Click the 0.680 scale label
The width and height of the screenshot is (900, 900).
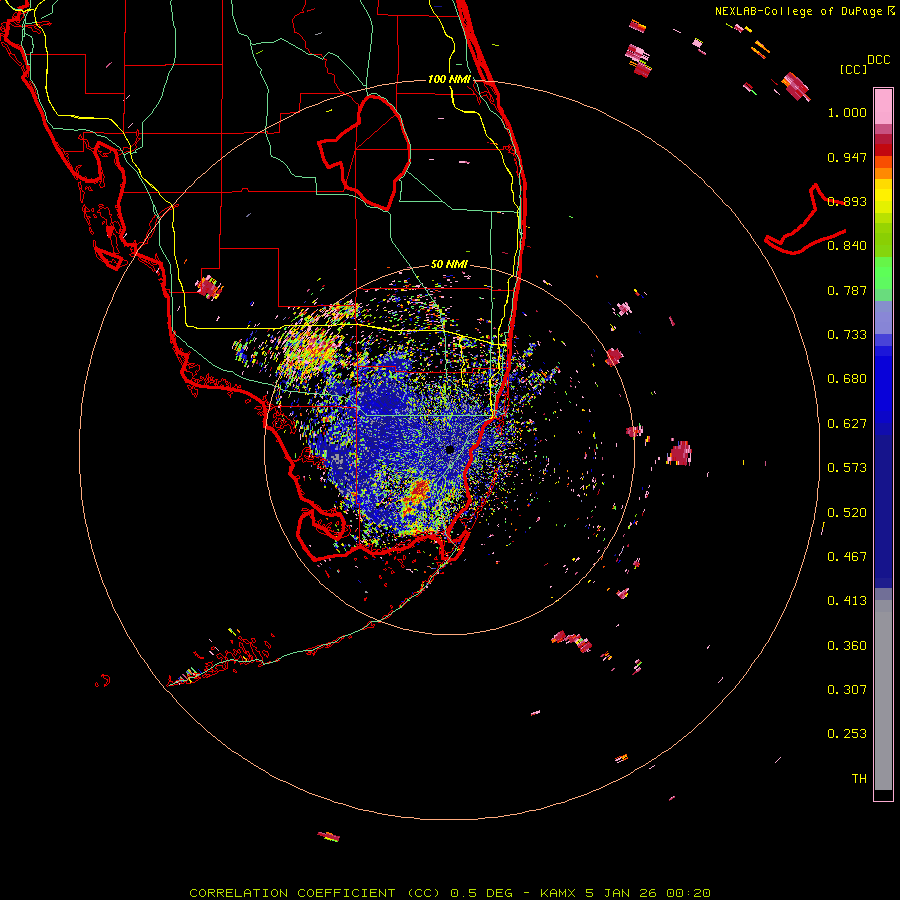847,379
